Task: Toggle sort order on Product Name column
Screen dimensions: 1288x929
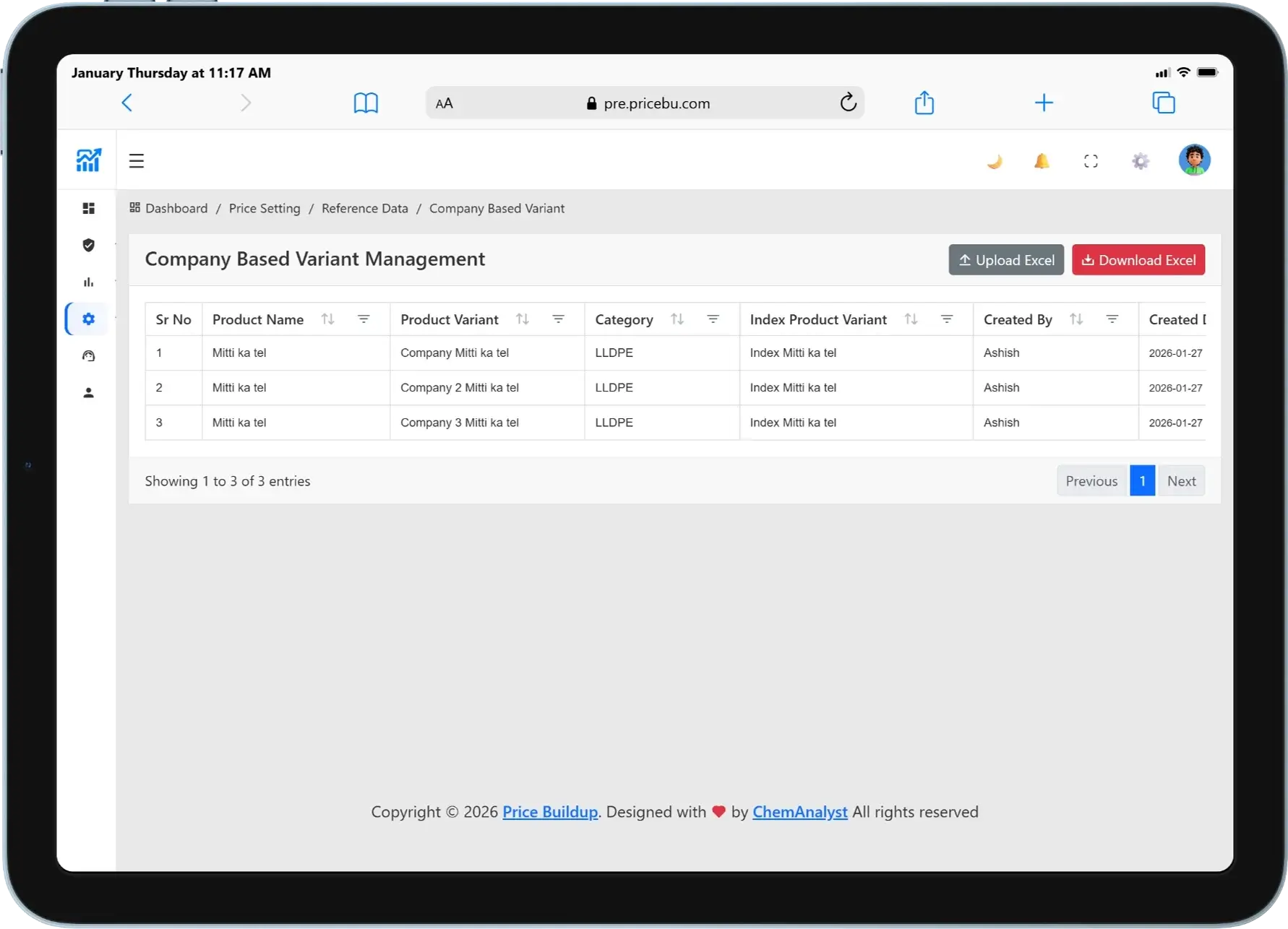Action: [327, 319]
